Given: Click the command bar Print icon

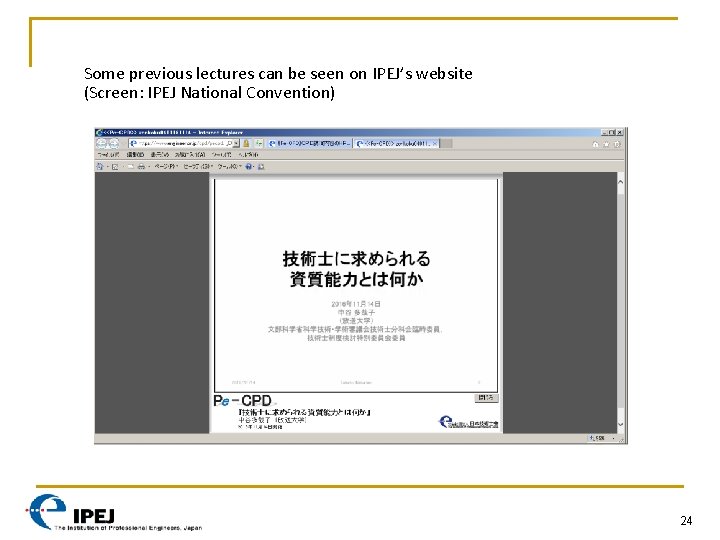Looking at the screenshot, I should [141, 167].
